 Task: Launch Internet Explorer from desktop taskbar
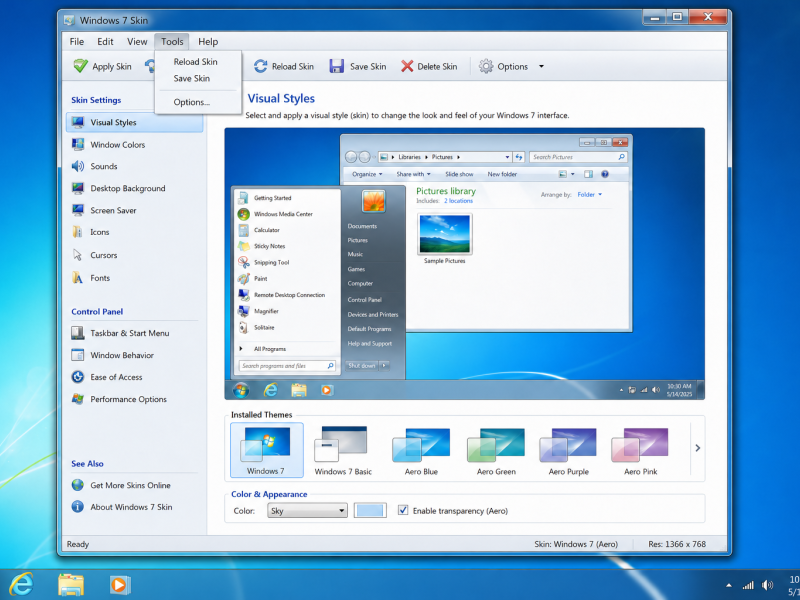coord(20,584)
